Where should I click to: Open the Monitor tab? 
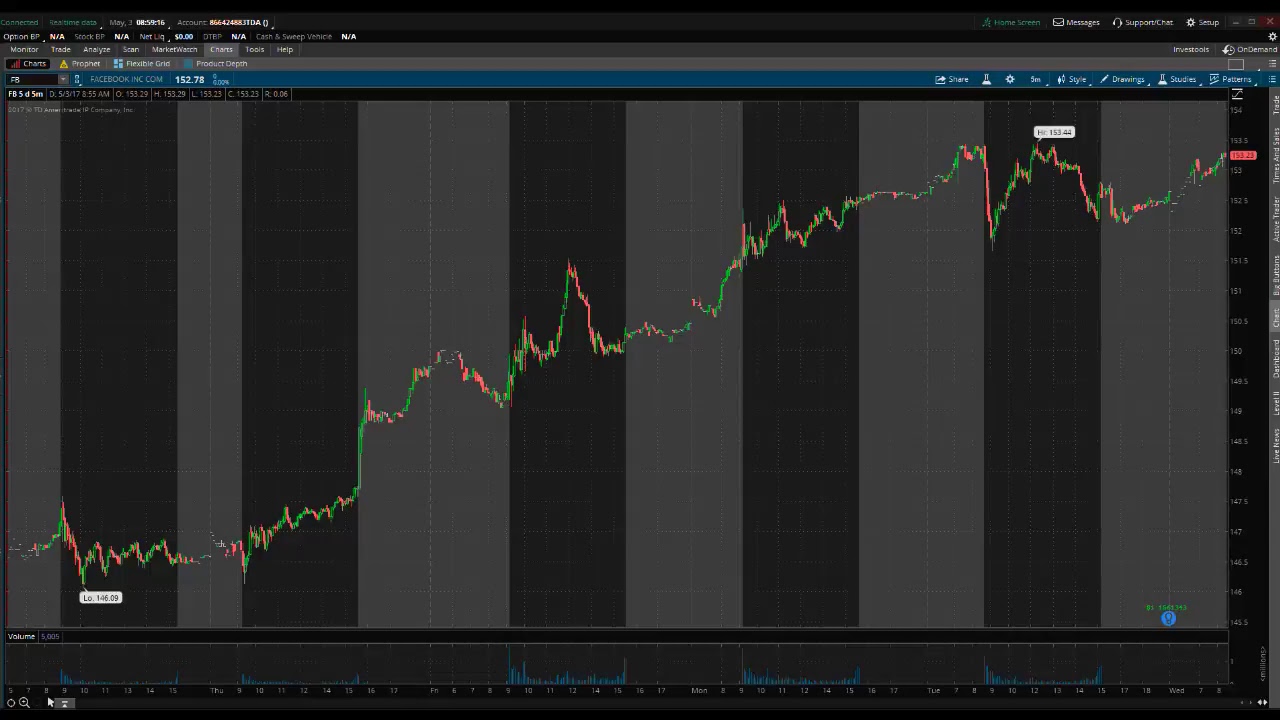coord(24,49)
